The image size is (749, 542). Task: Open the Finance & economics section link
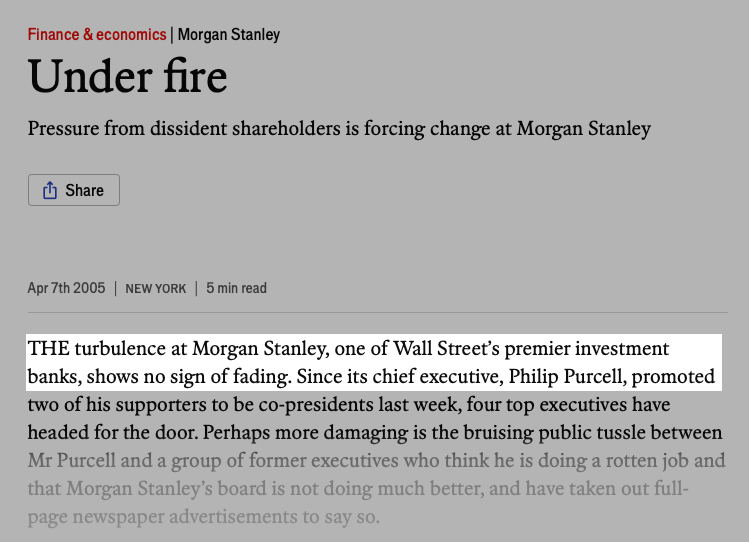click(97, 35)
